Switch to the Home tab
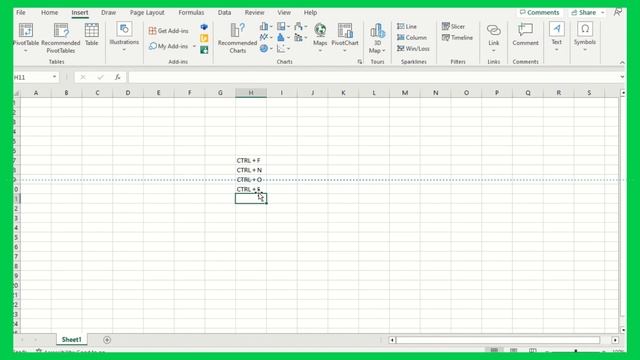This screenshot has width=640, height=360. (49, 13)
